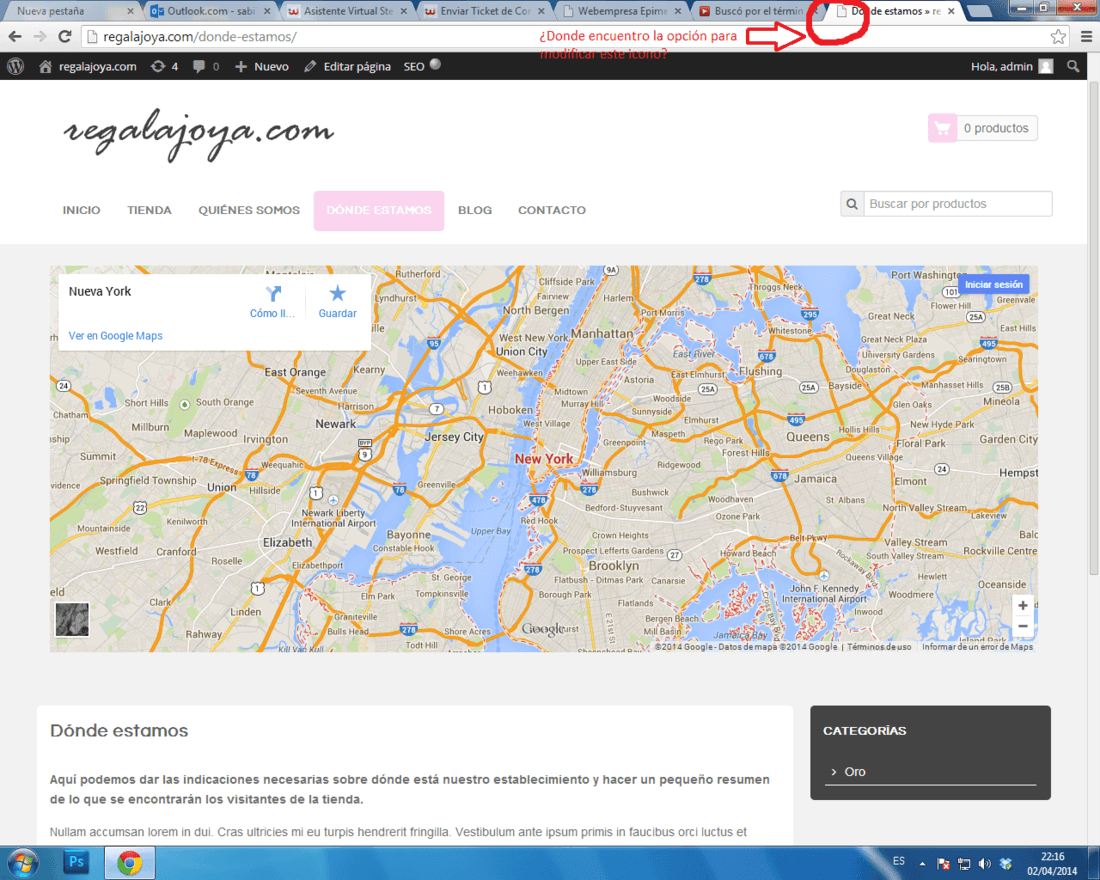The image size is (1100, 880).
Task: Click the browser forward arrow
Action: 40,36
